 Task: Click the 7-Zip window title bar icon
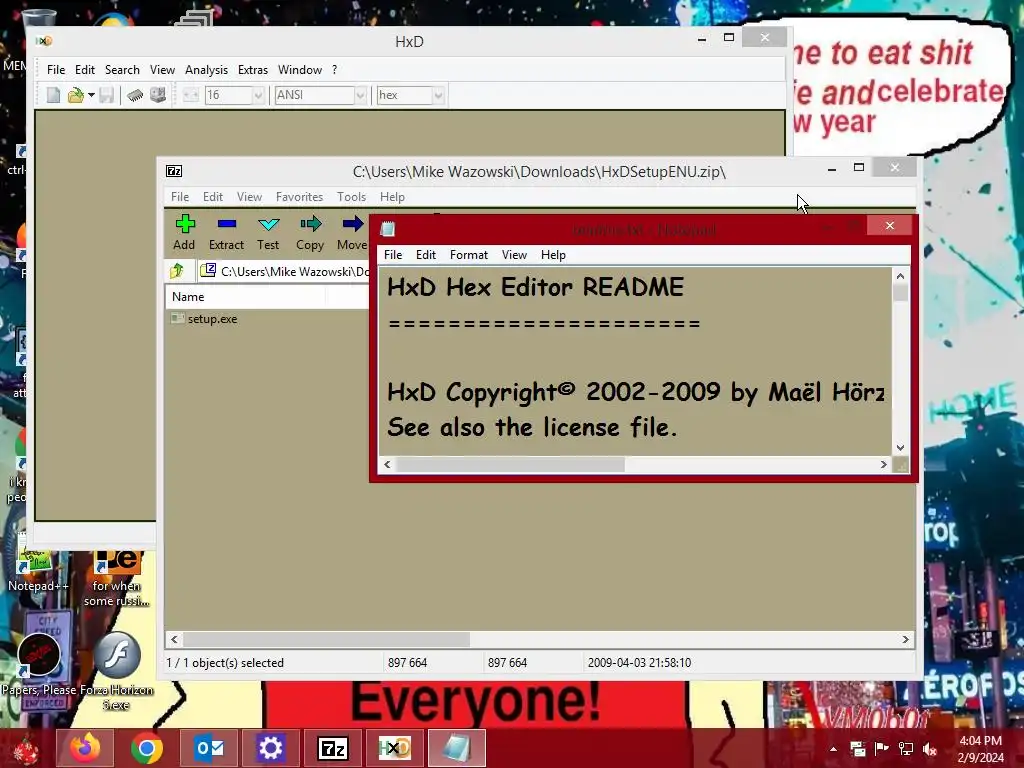click(x=174, y=171)
